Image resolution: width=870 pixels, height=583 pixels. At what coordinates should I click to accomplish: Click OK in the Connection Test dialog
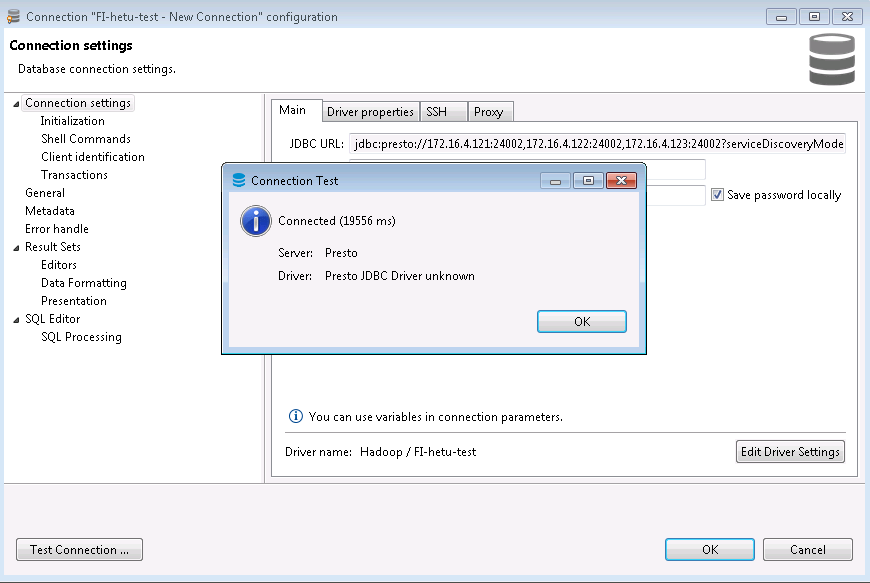(x=581, y=322)
